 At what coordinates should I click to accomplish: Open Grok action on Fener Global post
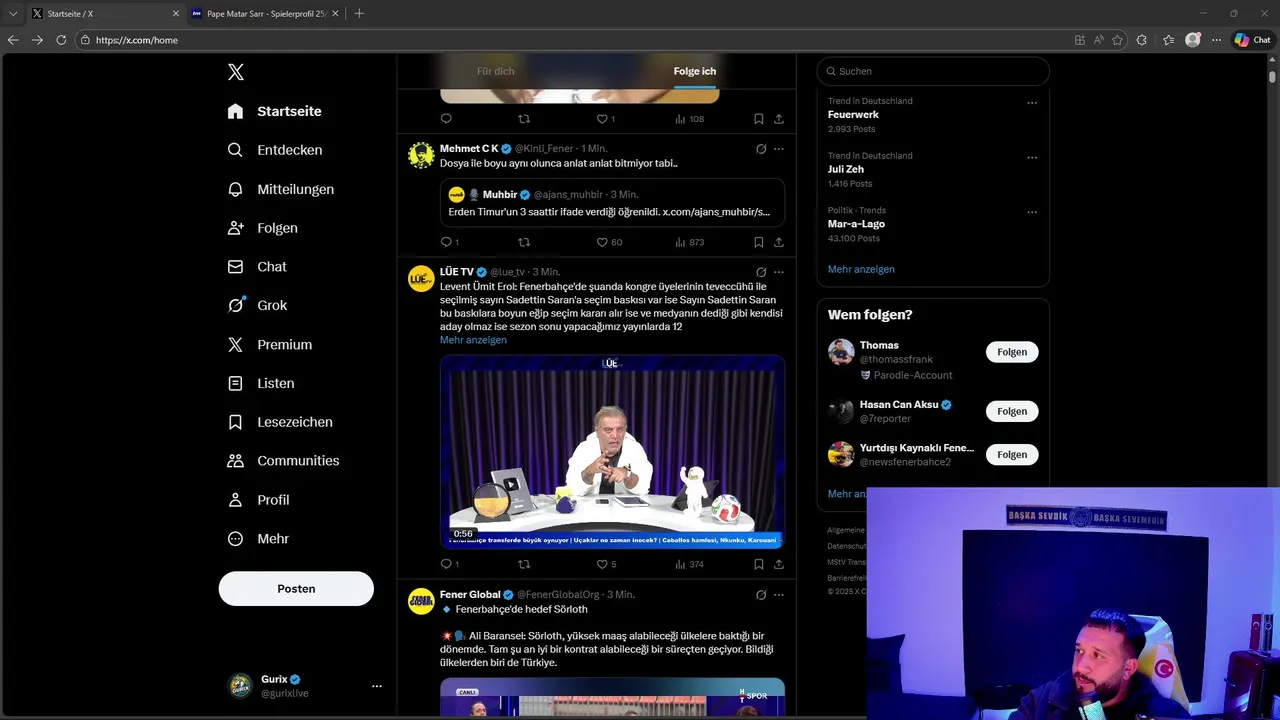tap(761, 595)
